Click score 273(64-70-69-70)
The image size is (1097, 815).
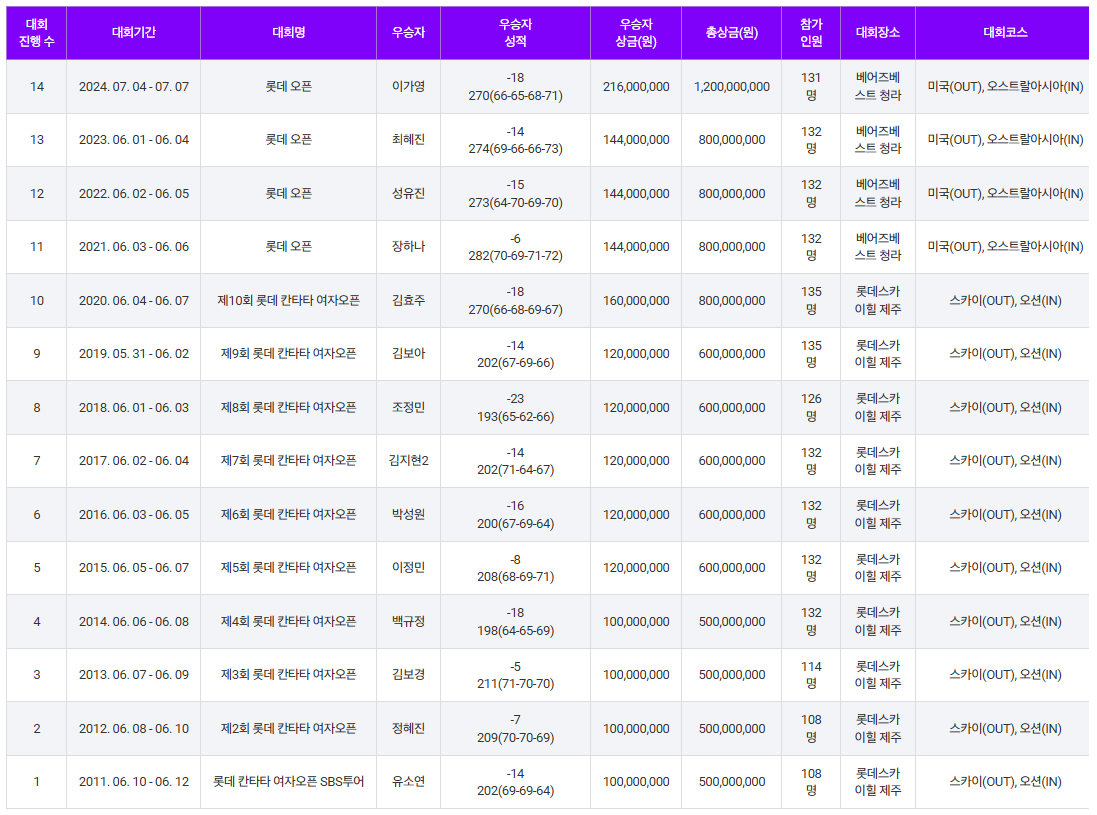tap(515, 203)
